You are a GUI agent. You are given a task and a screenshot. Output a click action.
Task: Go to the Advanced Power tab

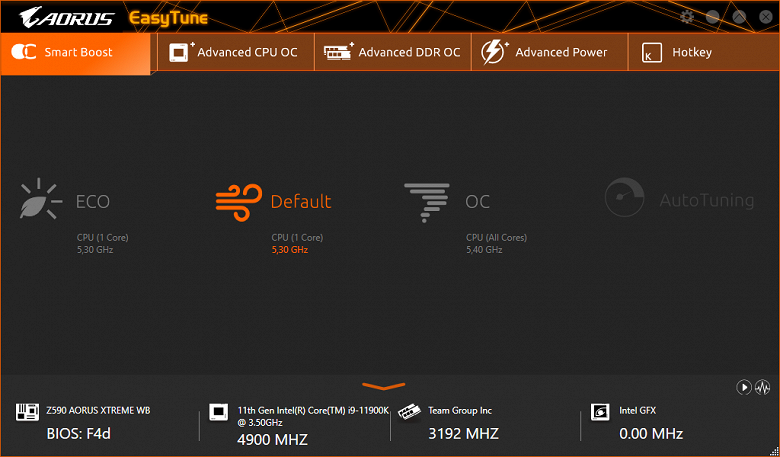[550, 52]
